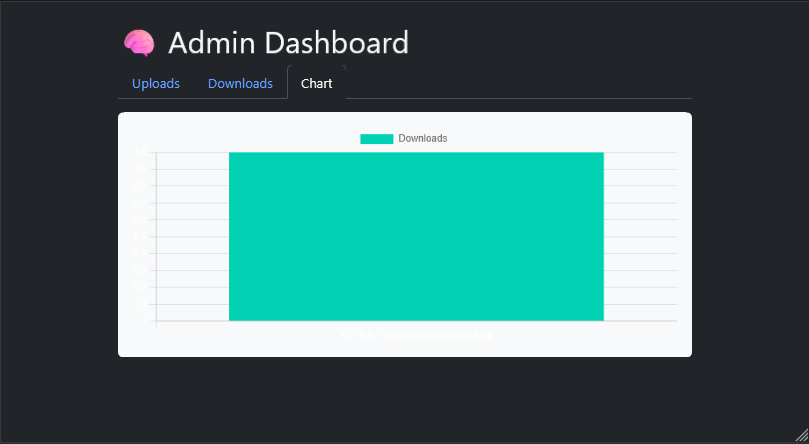
Task: Switch to the Downloads tab
Action: [240, 83]
